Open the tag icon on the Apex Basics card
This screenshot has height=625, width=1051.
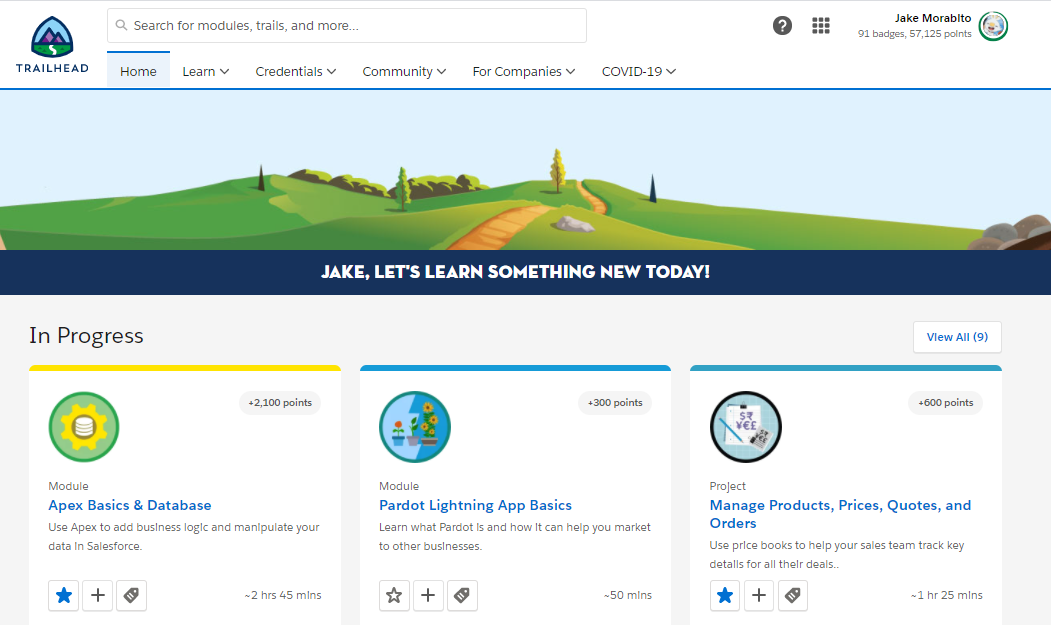click(x=131, y=595)
